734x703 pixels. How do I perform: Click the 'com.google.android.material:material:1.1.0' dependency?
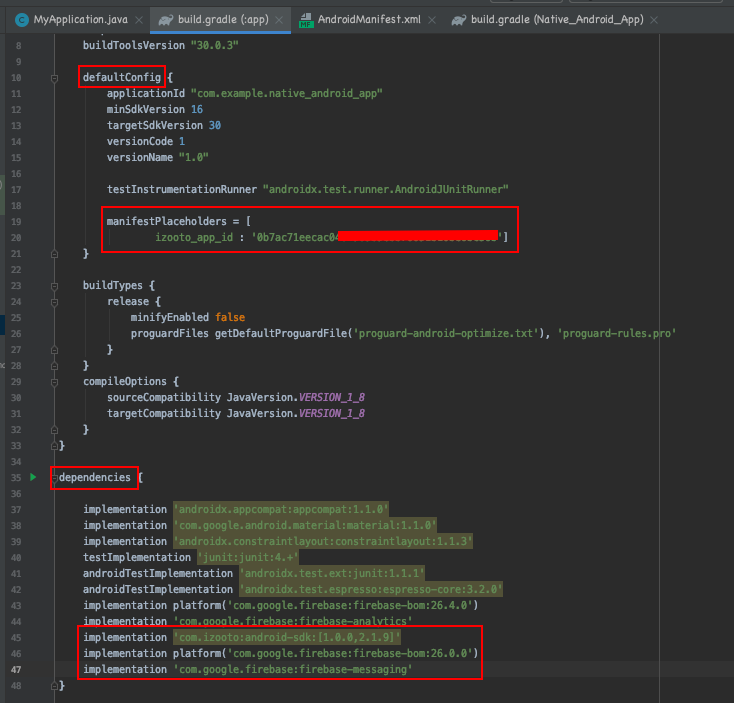pos(305,525)
